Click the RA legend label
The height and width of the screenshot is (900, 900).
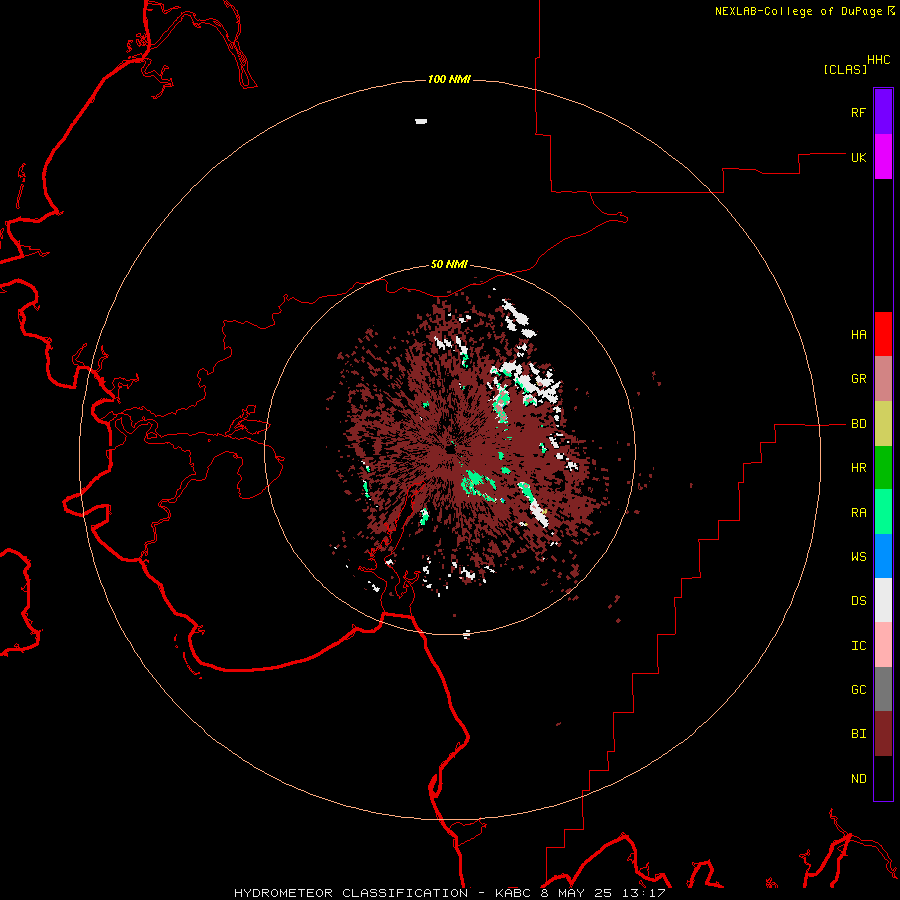pos(858,513)
